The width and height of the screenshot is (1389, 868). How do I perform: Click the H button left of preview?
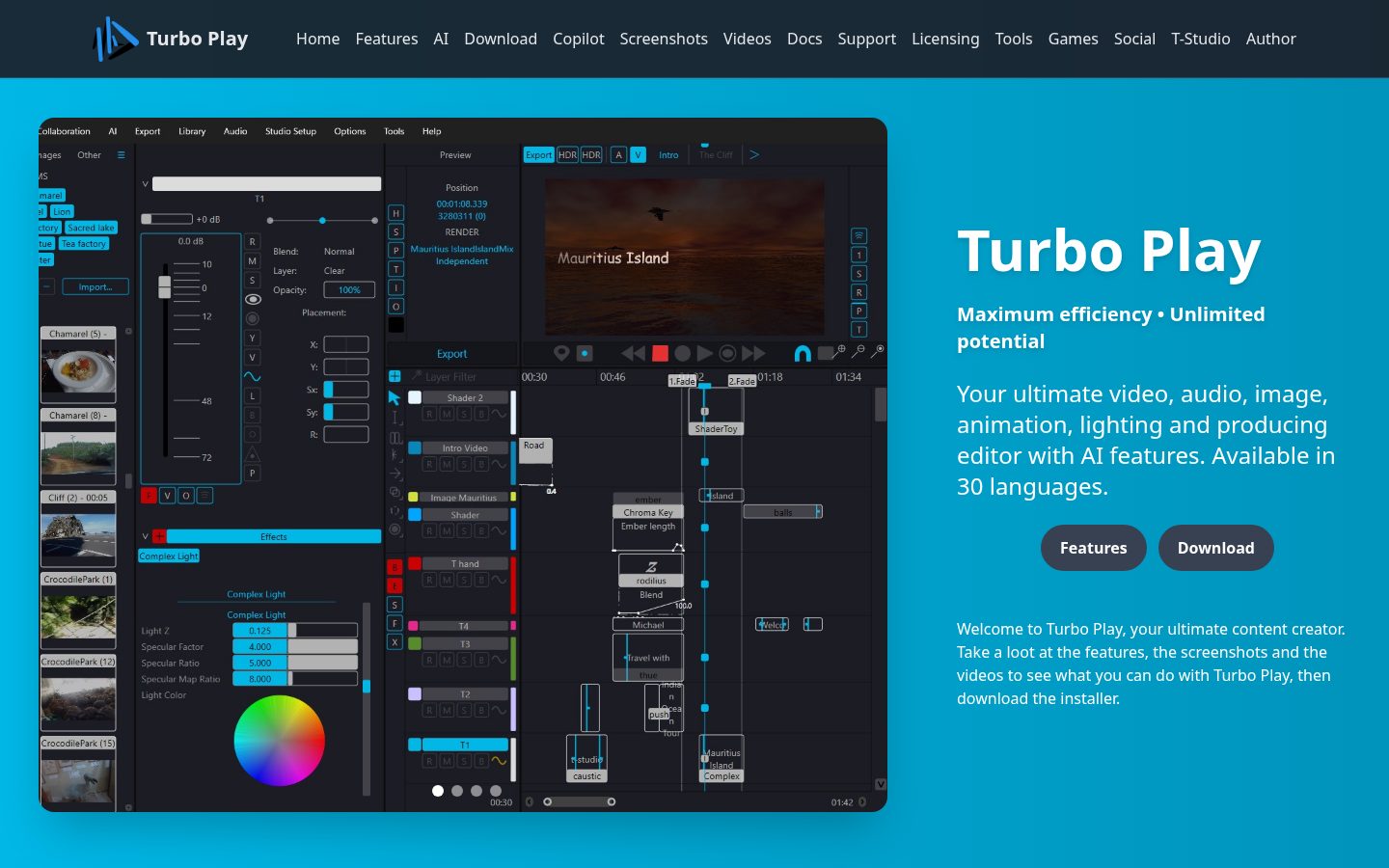[395, 212]
